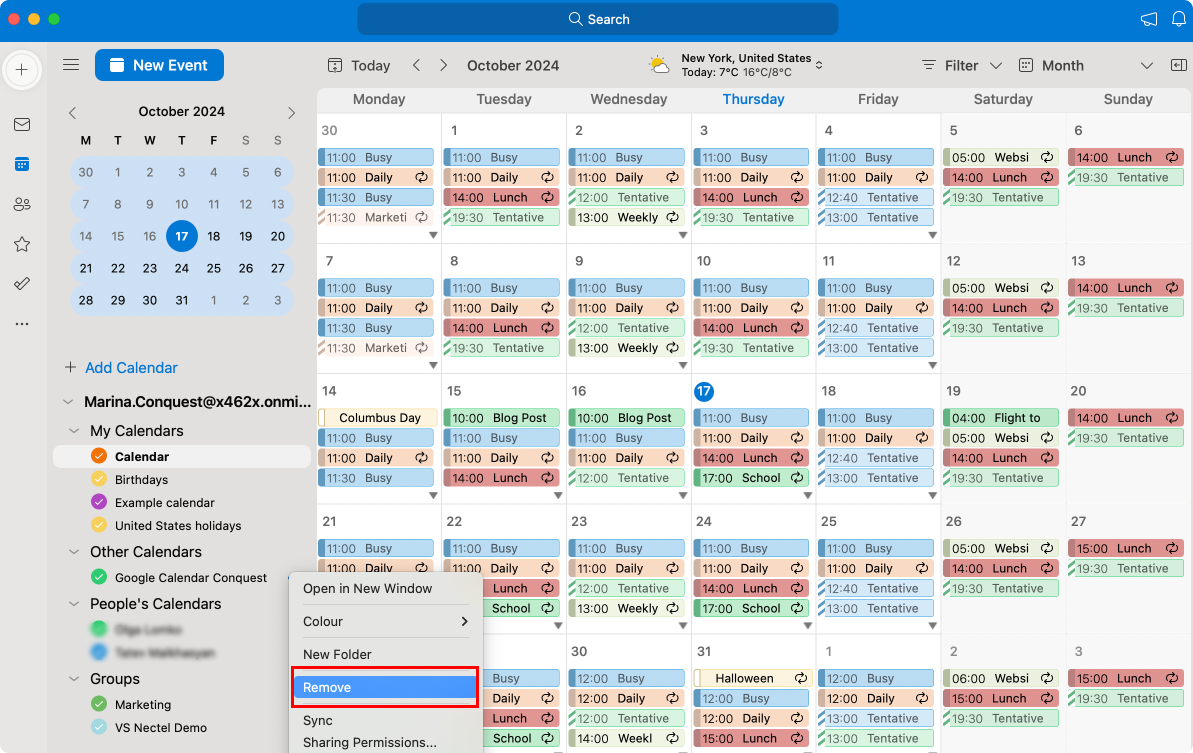The image size is (1193, 753).
Task: Open the Halloween event on October 31
Action: pos(752,678)
